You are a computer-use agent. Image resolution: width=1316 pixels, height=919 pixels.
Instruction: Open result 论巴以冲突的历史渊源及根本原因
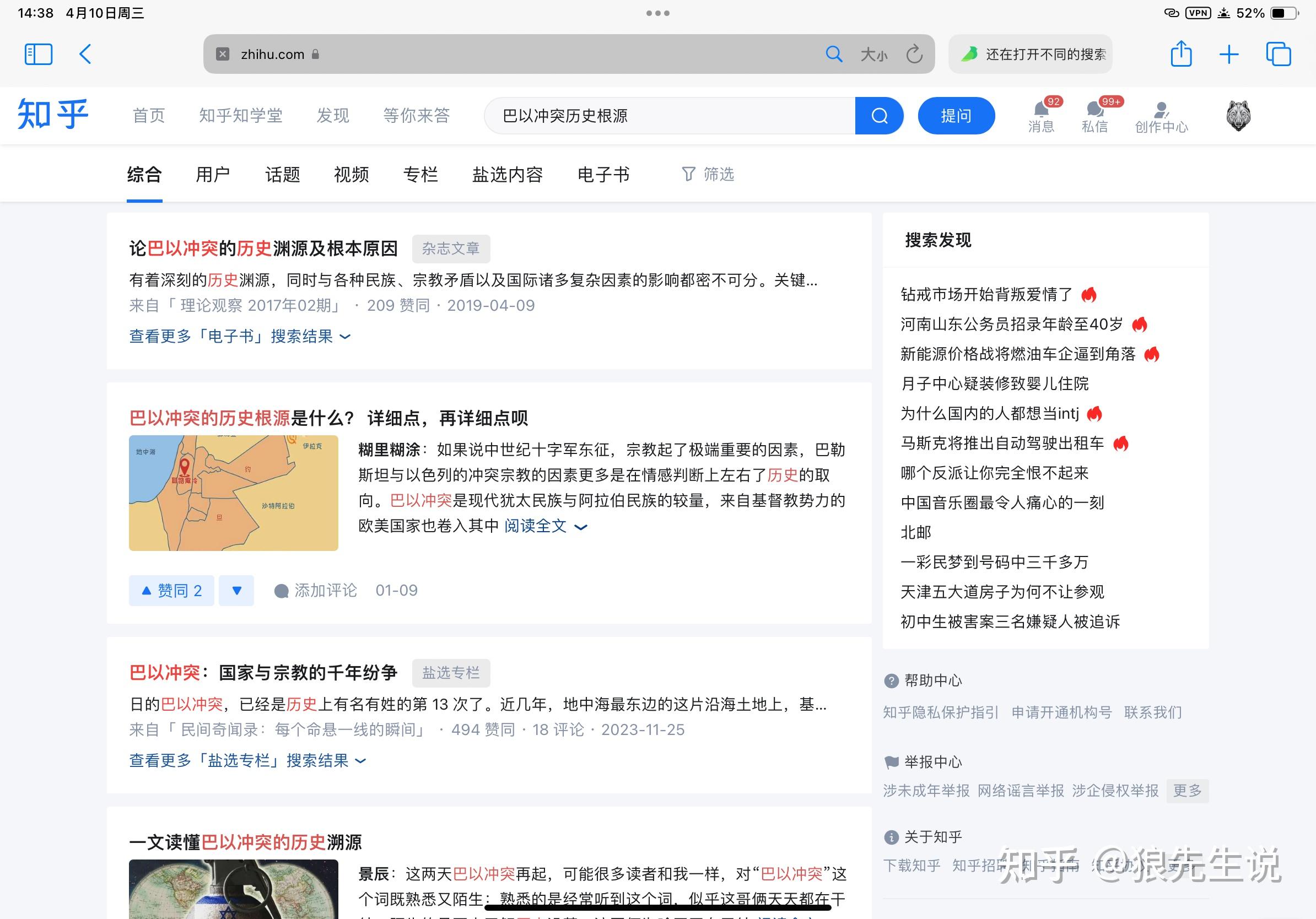[x=263, y=248]
